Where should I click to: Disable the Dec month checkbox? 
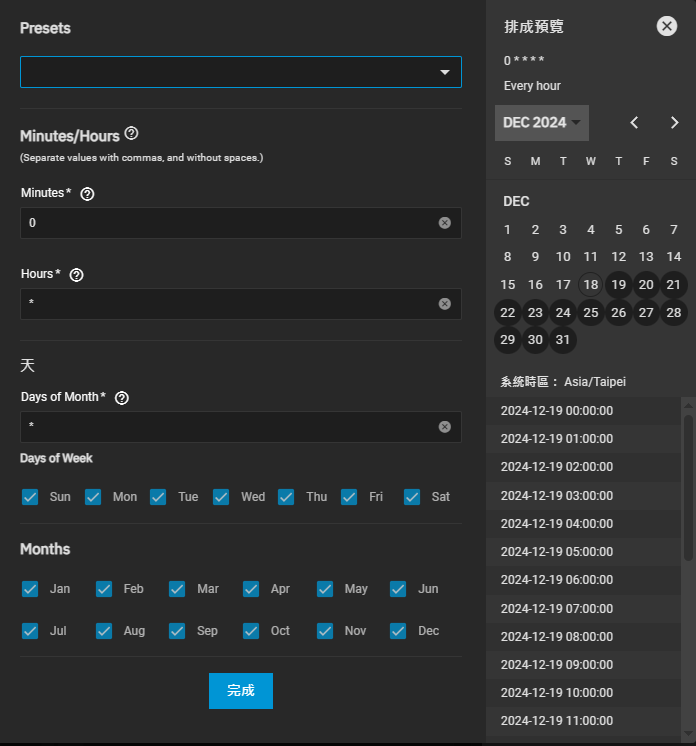click(398, 631)
